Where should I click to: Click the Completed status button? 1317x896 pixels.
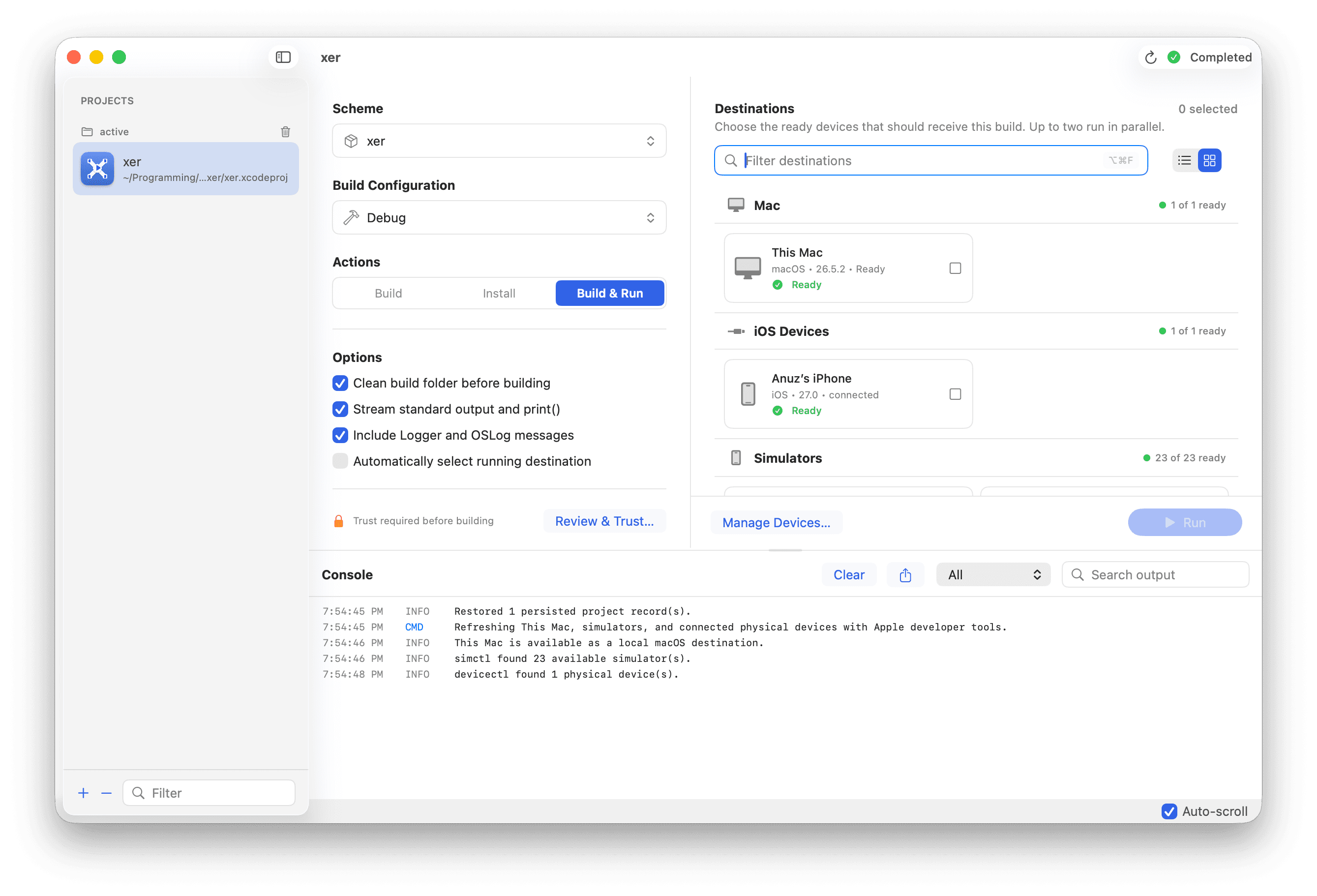tap(1209, 57)
